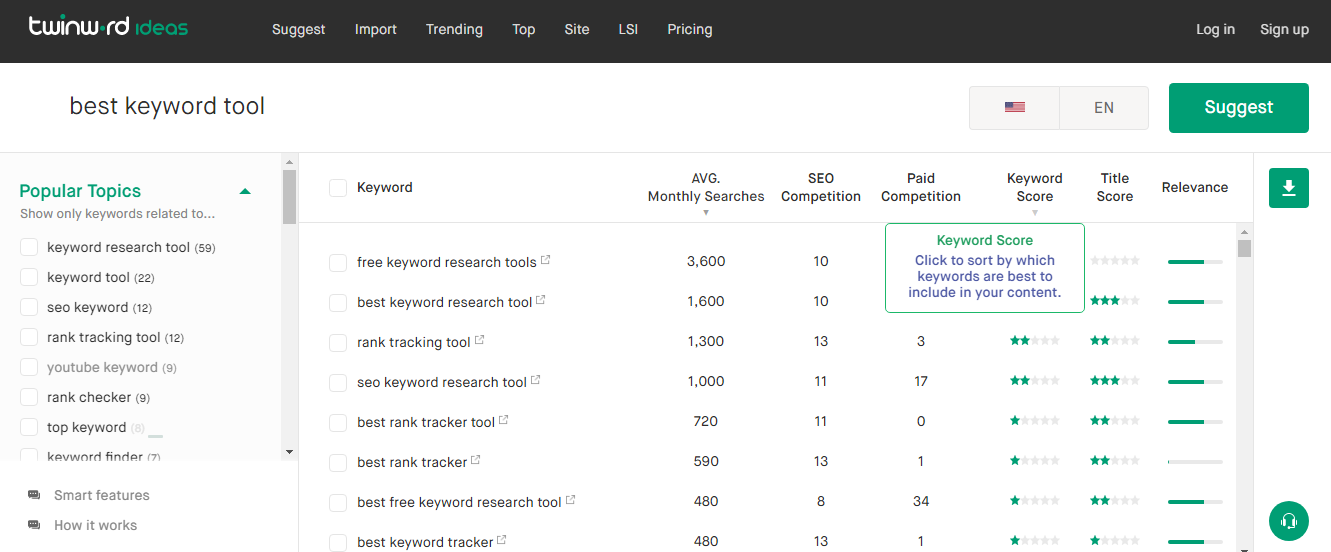This screenshot has height=552, width=1331.
Task: Check the seo keyword research tool row
Action: (x=338, y=382)
